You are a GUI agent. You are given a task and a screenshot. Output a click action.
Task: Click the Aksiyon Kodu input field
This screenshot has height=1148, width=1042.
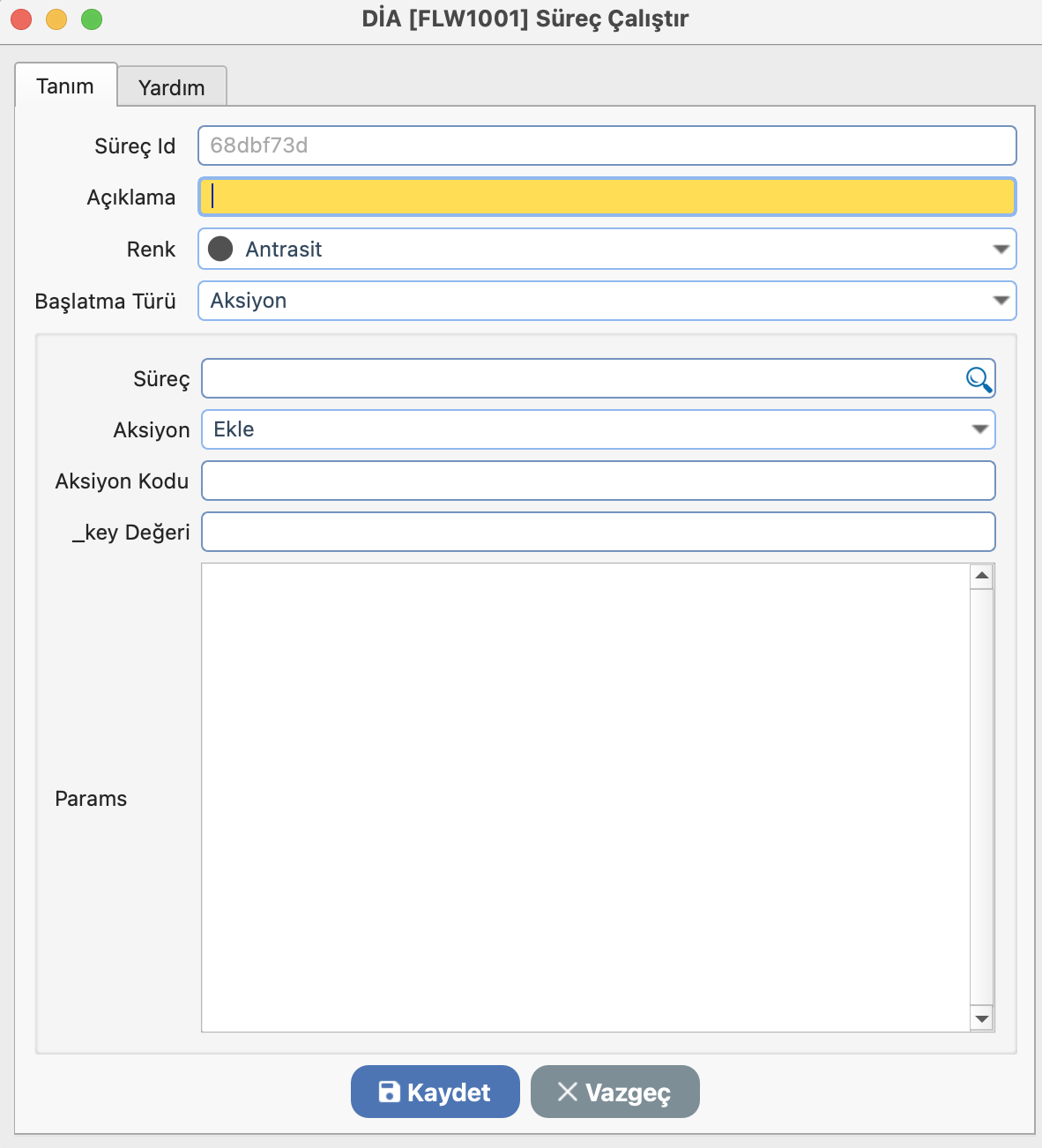(598, 481)
